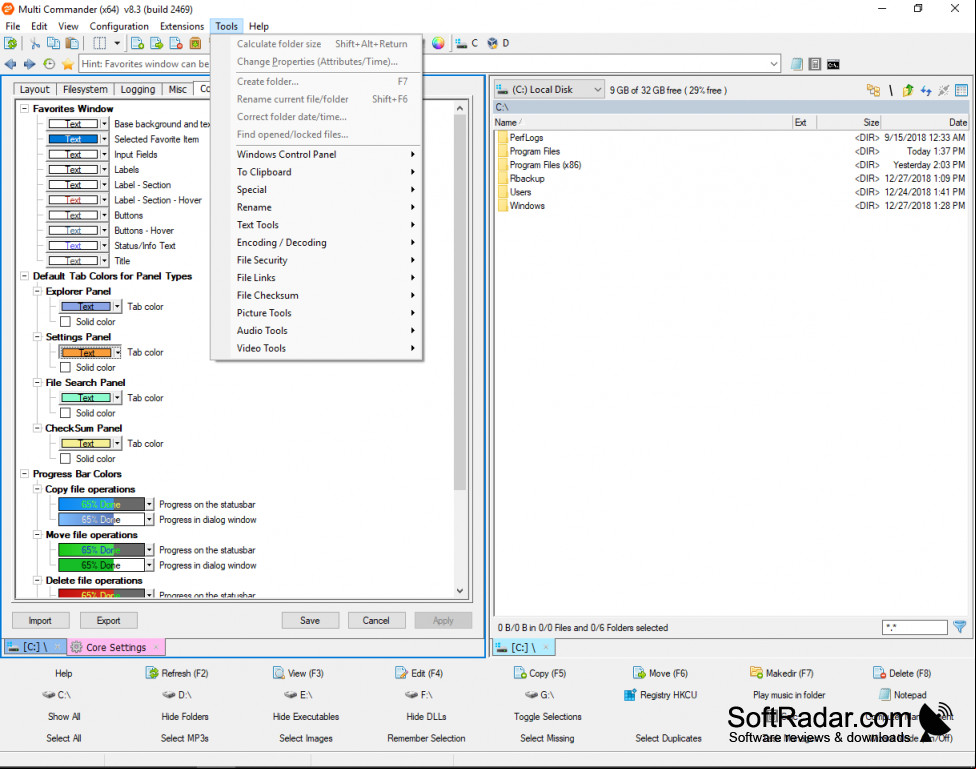This screenshot has width=976, height=769.
Task: Switch to drive C toolbar icon
Action: click(x=466, y=43)
